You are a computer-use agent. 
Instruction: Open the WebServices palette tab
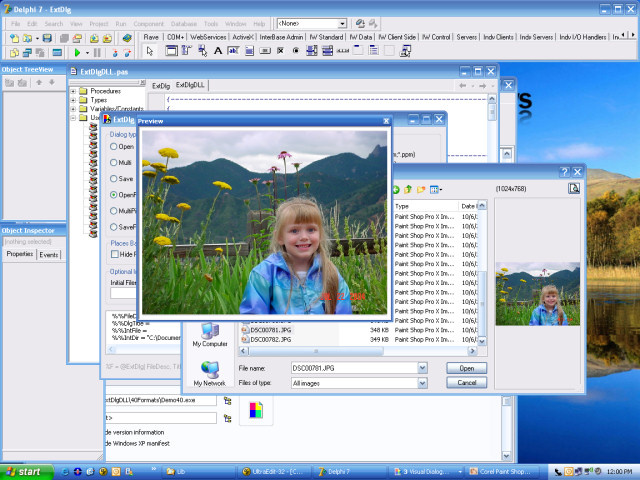pyautogui.click(x=208, y=37)
